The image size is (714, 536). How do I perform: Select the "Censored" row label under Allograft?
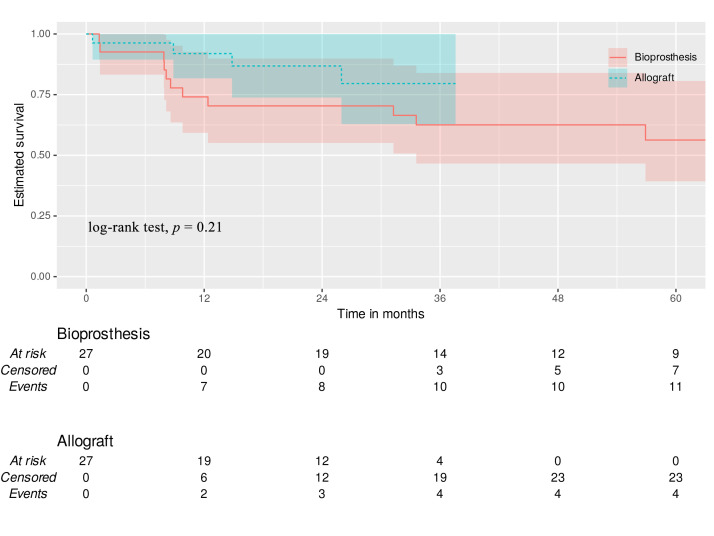[x=28, y=476]
